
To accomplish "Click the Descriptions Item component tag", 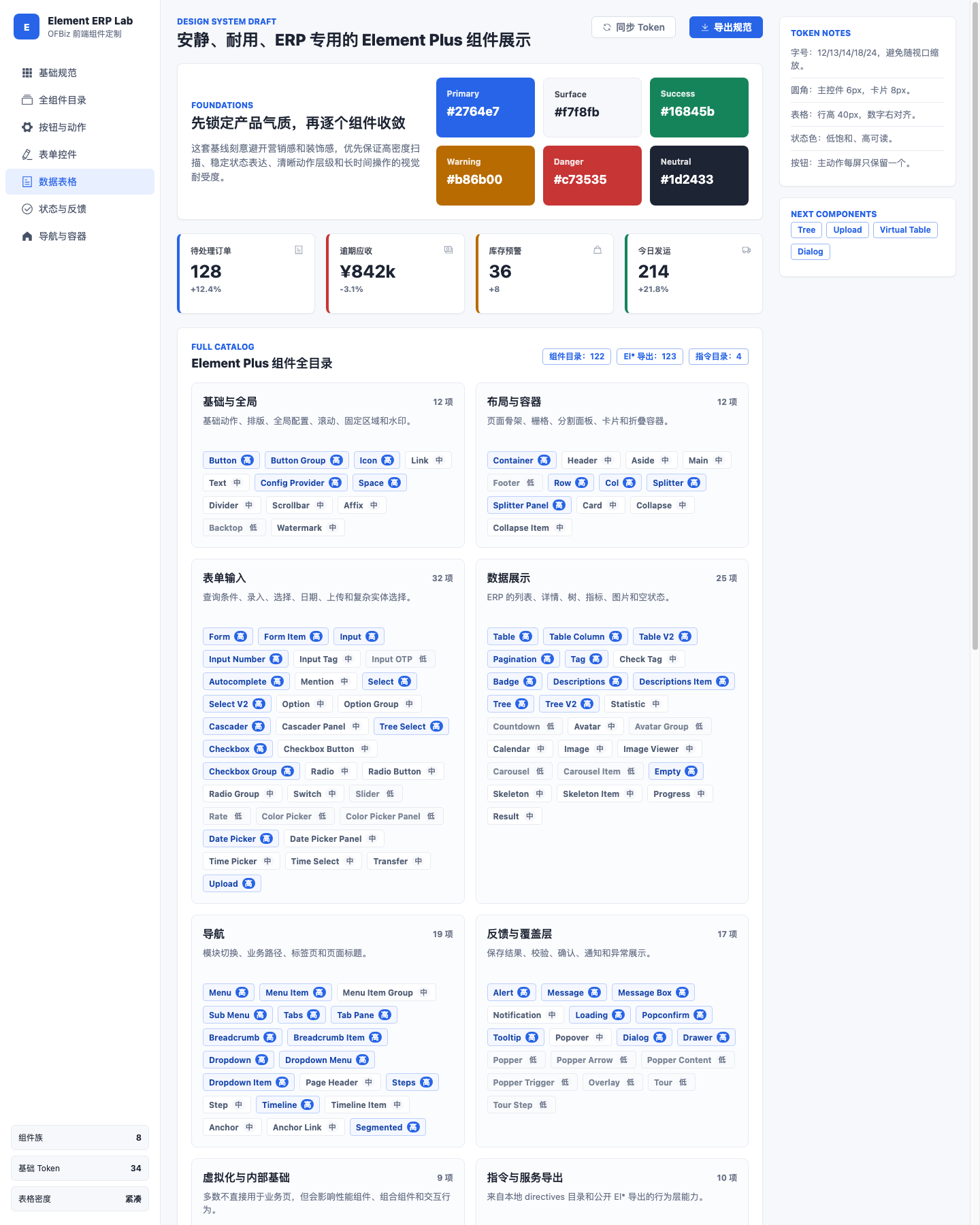I will [684, 681].
